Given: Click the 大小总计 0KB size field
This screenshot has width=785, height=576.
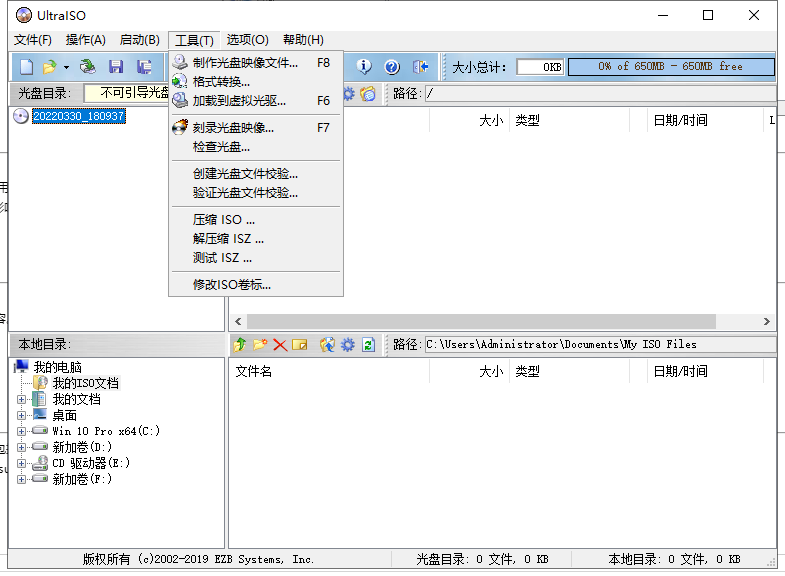Looking at the screenshot, I should click(540, 67).
